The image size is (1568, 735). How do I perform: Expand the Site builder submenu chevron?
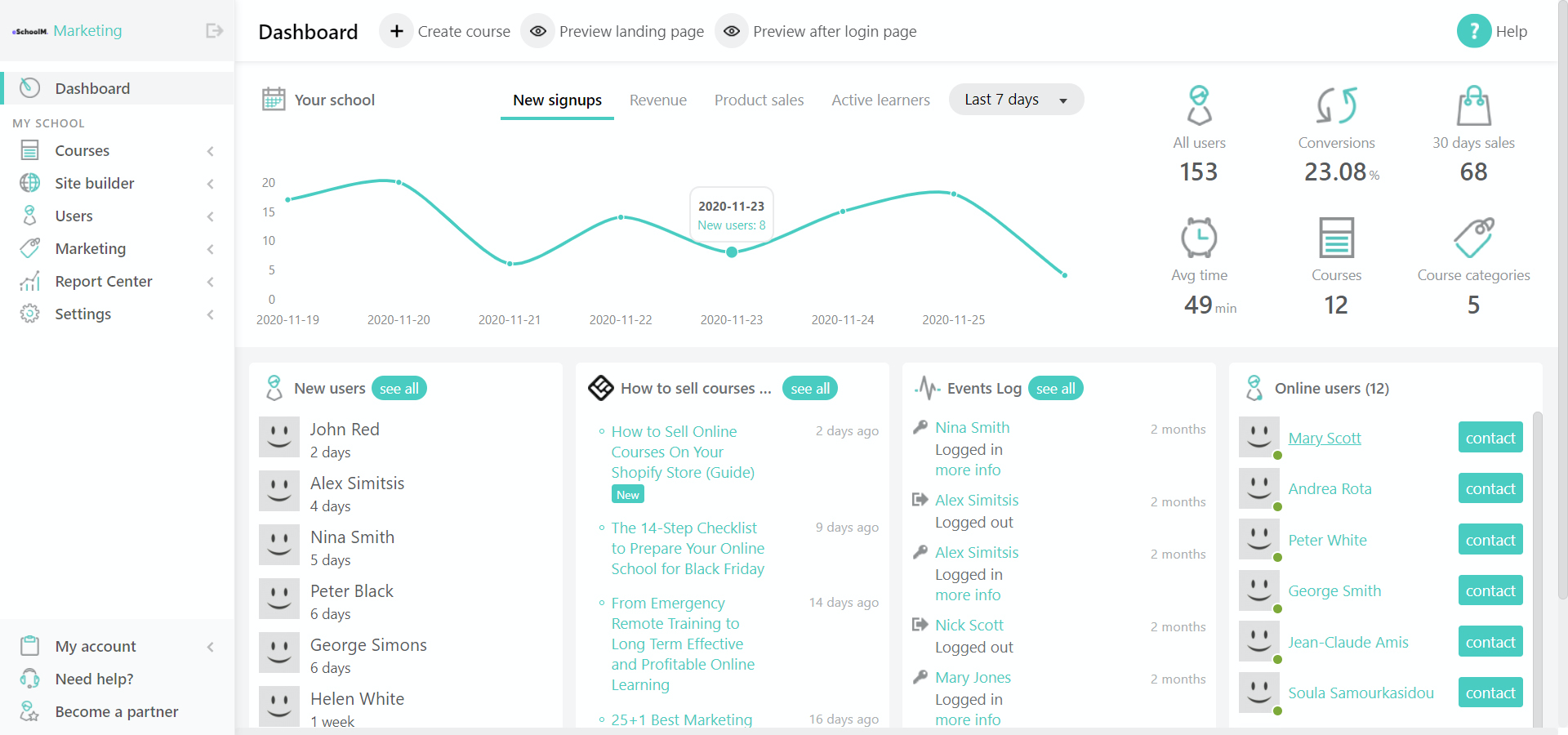[x=211, y=184]
